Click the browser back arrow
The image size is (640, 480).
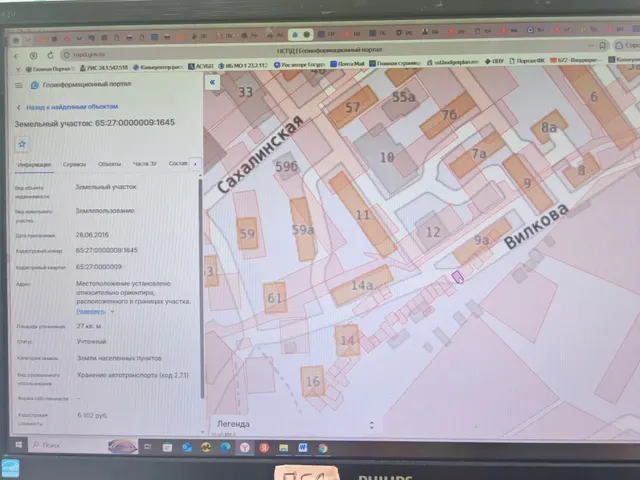[16, 56]
